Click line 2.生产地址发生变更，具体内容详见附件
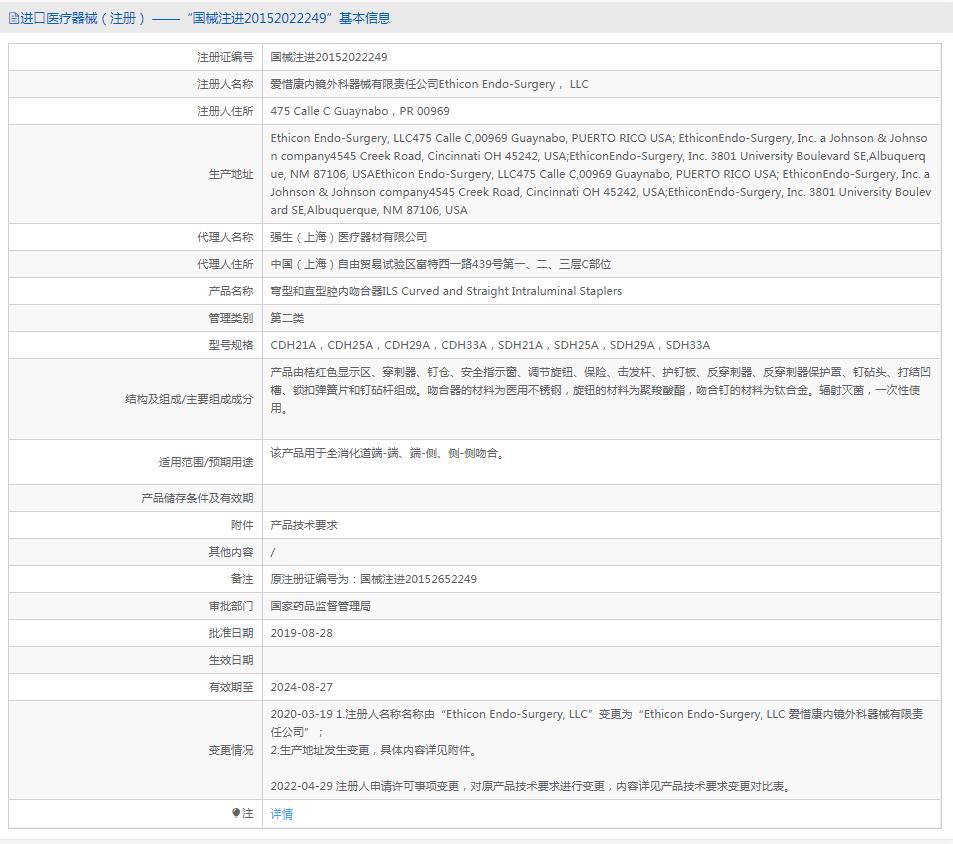The height and width of the screenshot is (844, 953). point(374,750)
